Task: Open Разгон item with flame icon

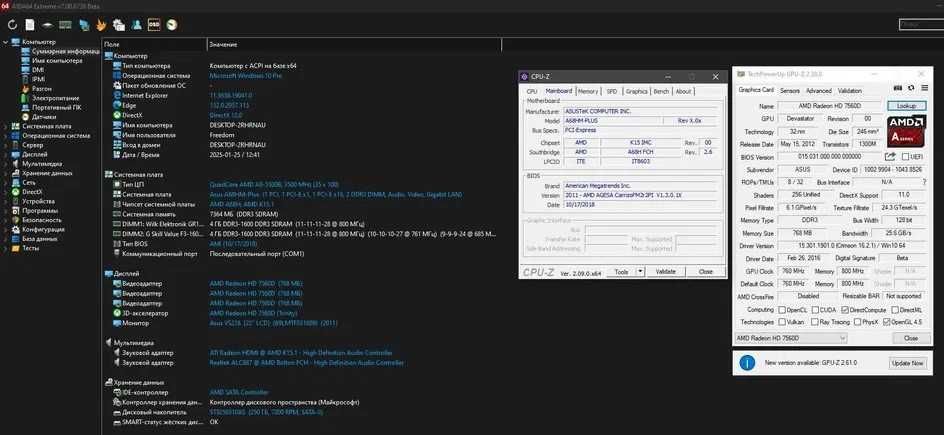Action: [42, 88]
